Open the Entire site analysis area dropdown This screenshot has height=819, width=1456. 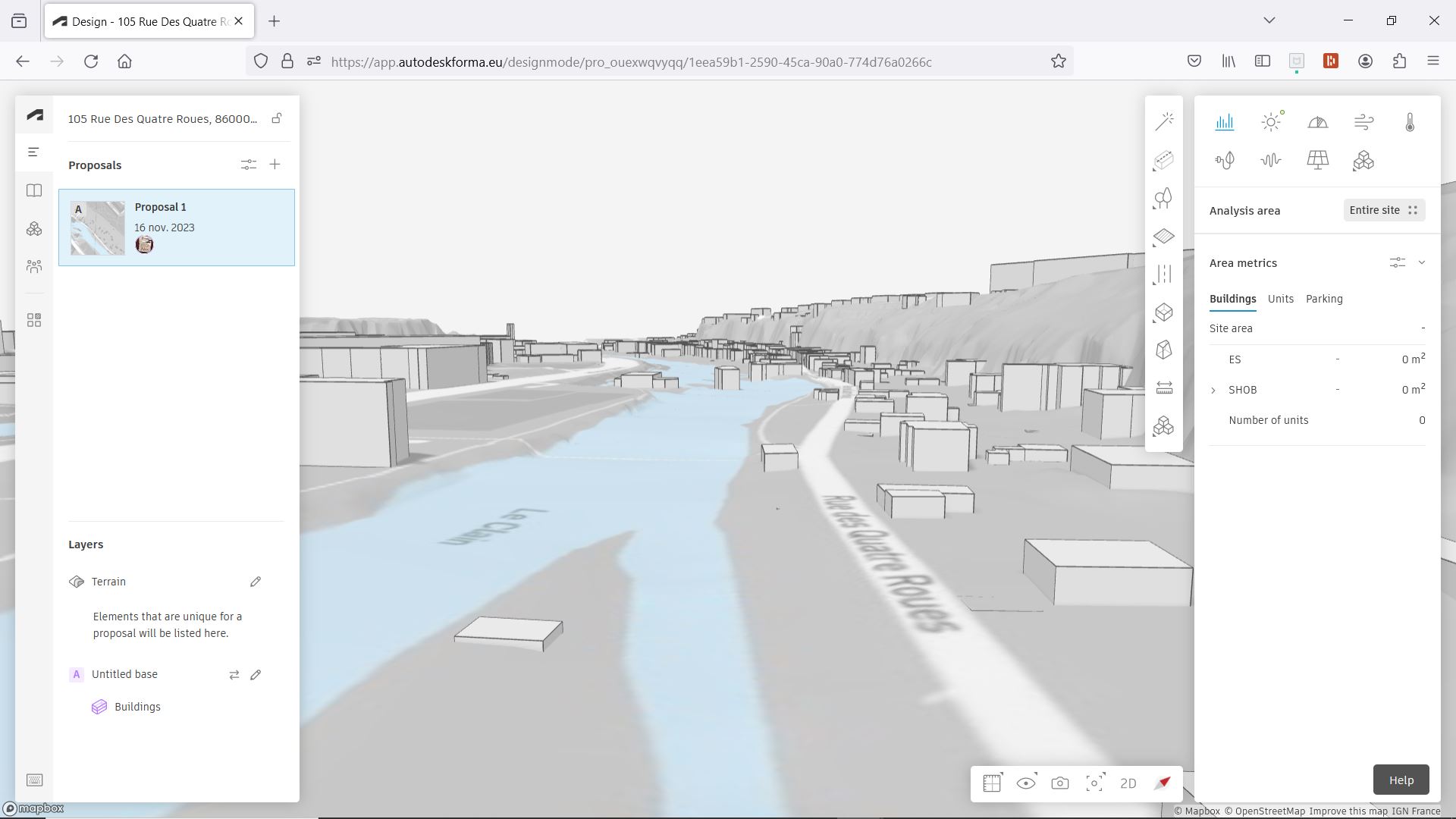(1383, 210)
